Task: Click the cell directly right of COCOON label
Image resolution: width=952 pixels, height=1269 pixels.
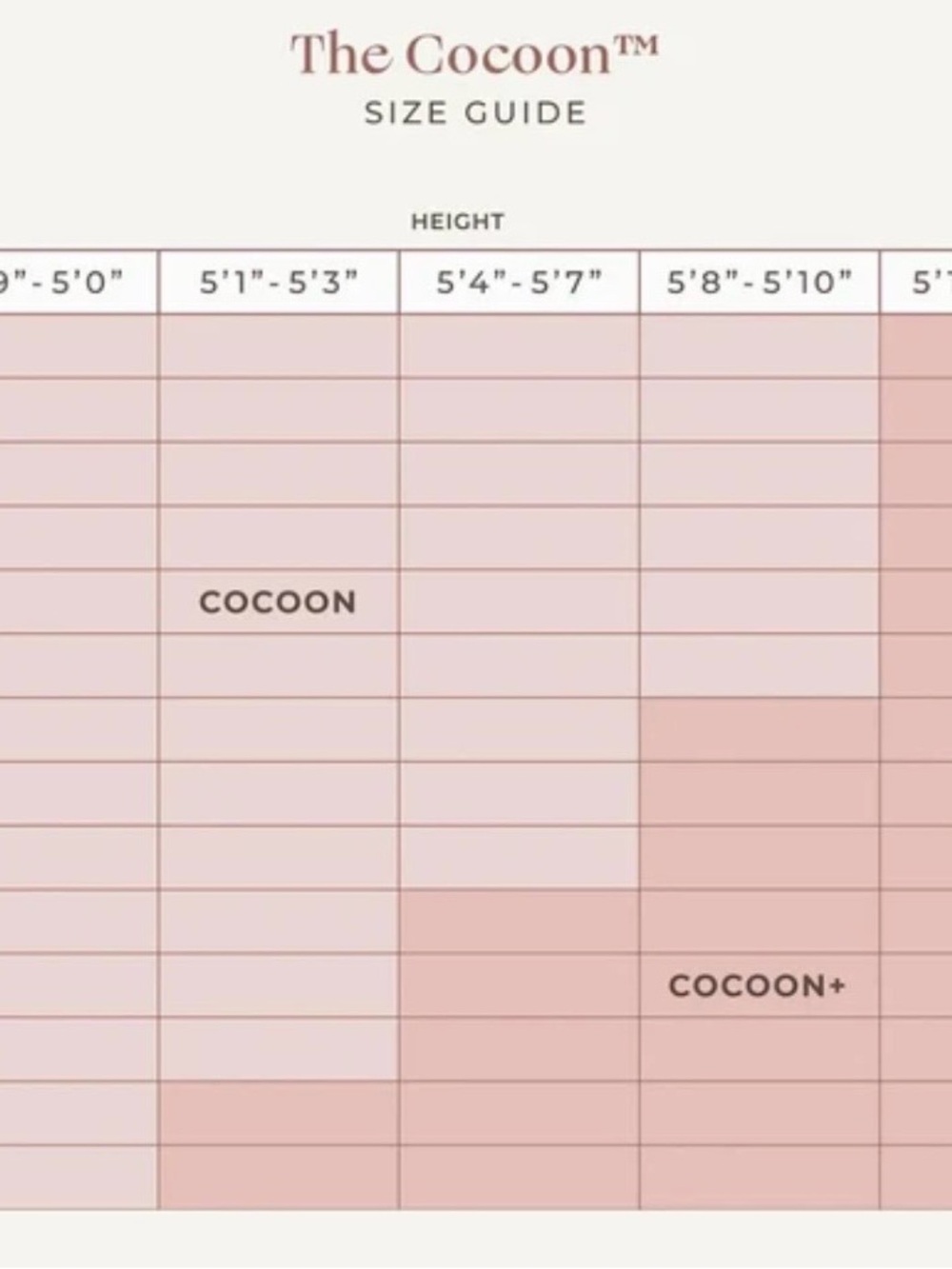Action: (519, 602)
